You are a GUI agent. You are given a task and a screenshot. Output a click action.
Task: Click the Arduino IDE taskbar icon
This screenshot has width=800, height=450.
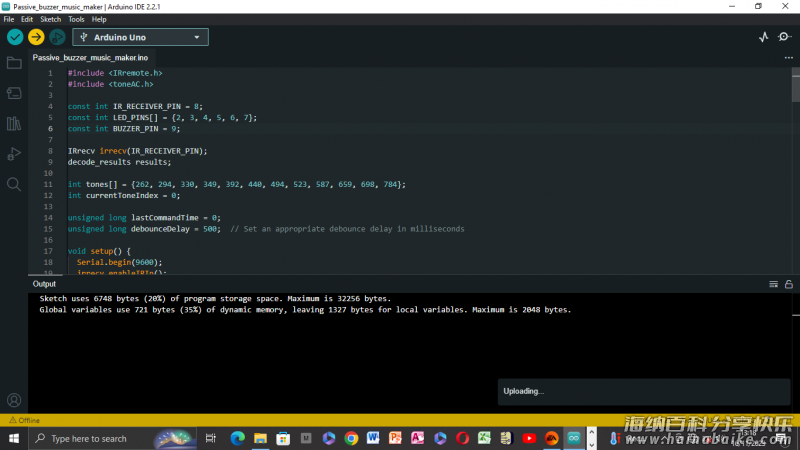(x=574, y=438)
